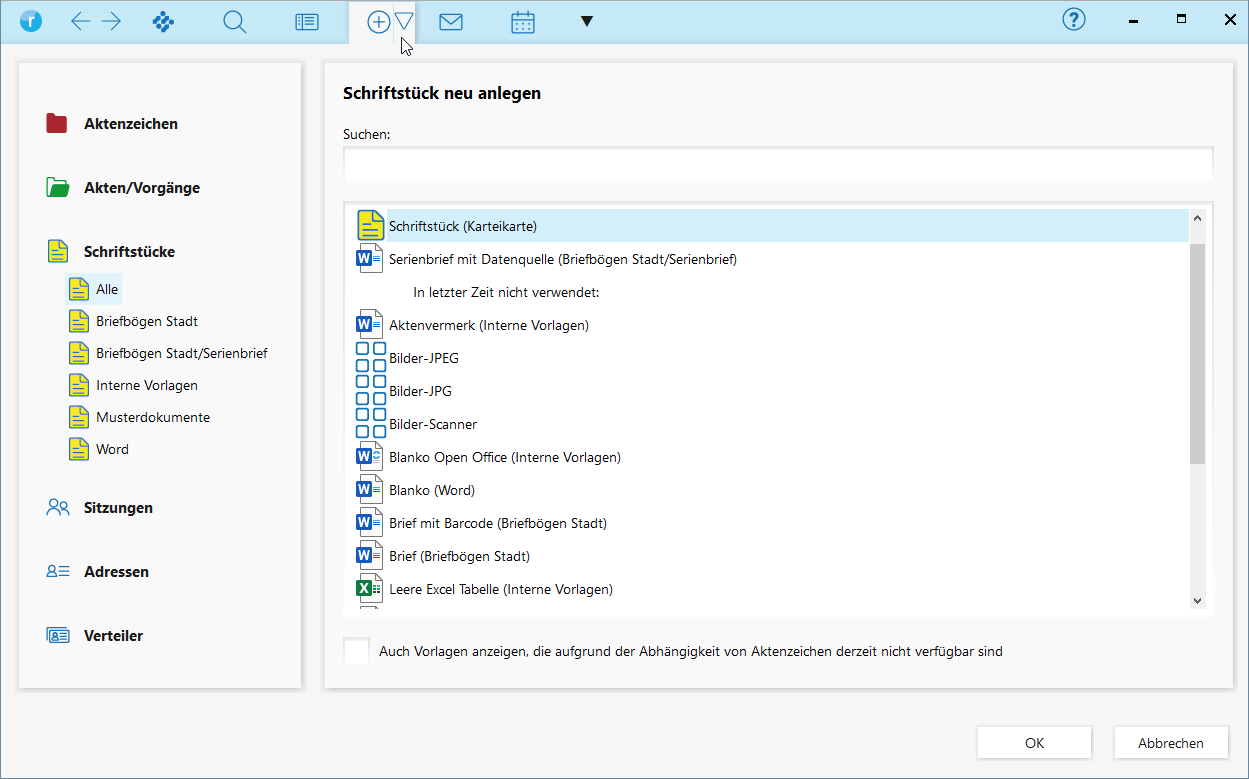Screen dimensions: 1249x779
Task: Click the back arrow navigation icon
Action: click(81, 22)
